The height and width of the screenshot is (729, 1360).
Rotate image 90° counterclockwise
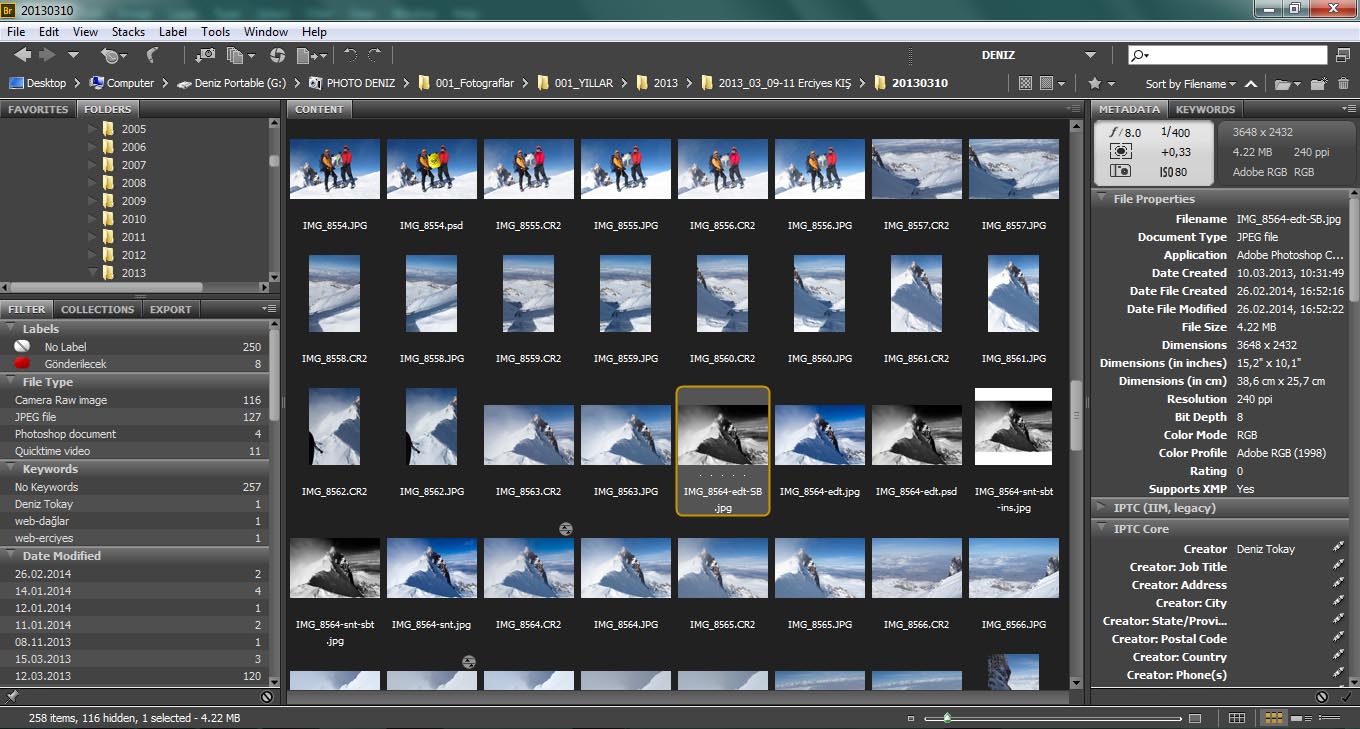pos(350,56)
